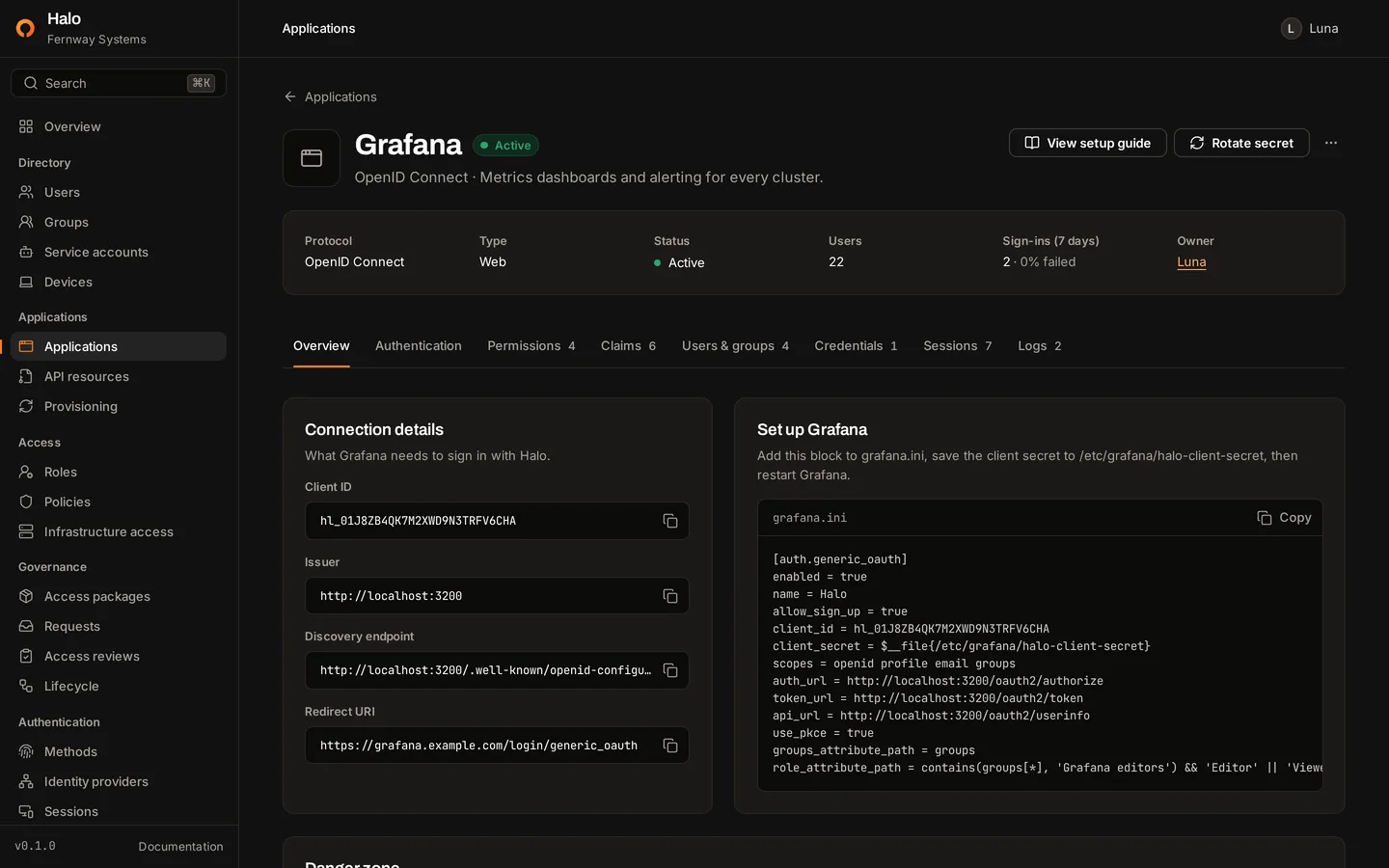Open authentication Methods
The width and height of the screenshot is (1389, 868).
click(119, 751)
